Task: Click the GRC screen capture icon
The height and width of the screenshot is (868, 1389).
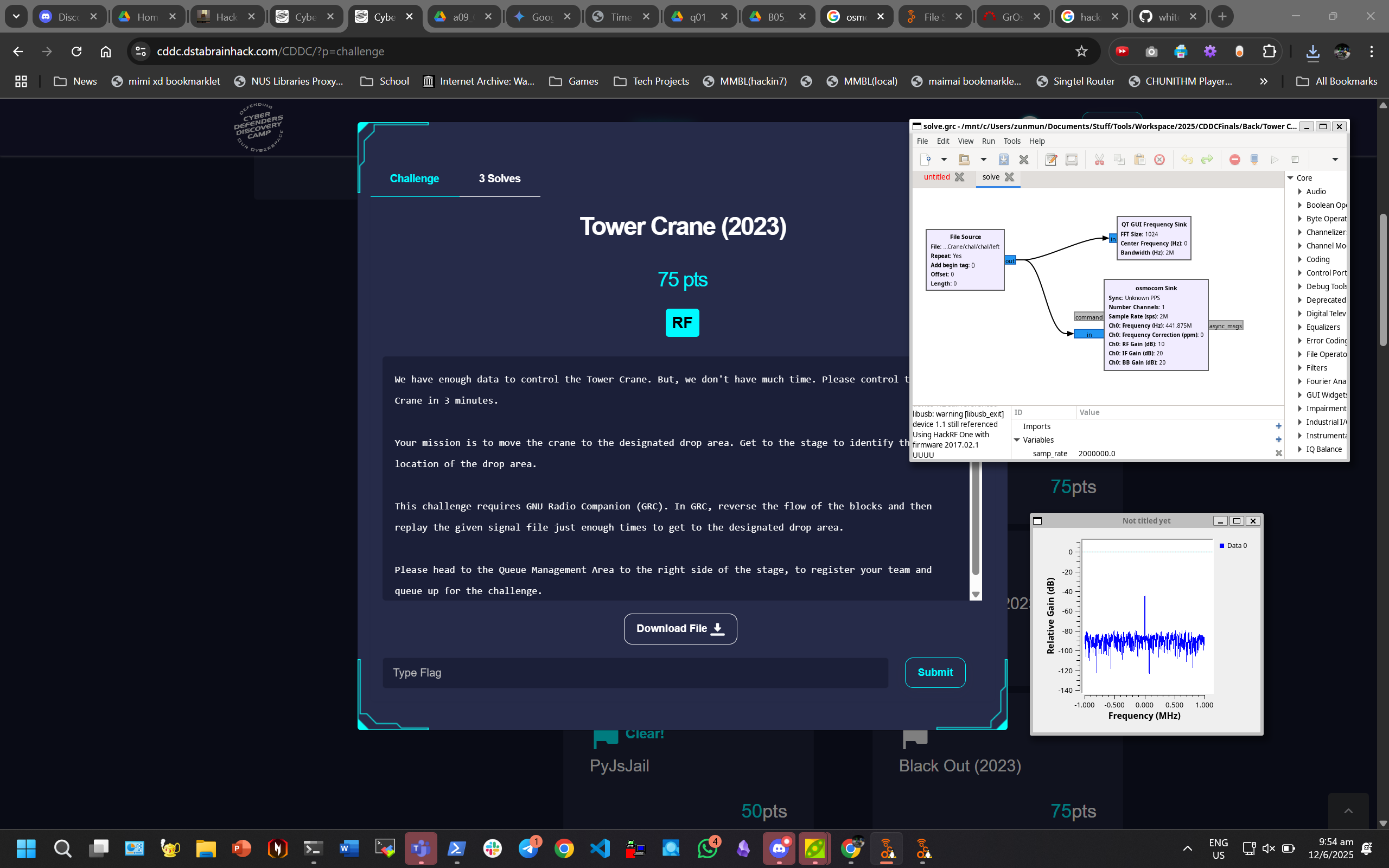Action: click(x=1071, y=159)
